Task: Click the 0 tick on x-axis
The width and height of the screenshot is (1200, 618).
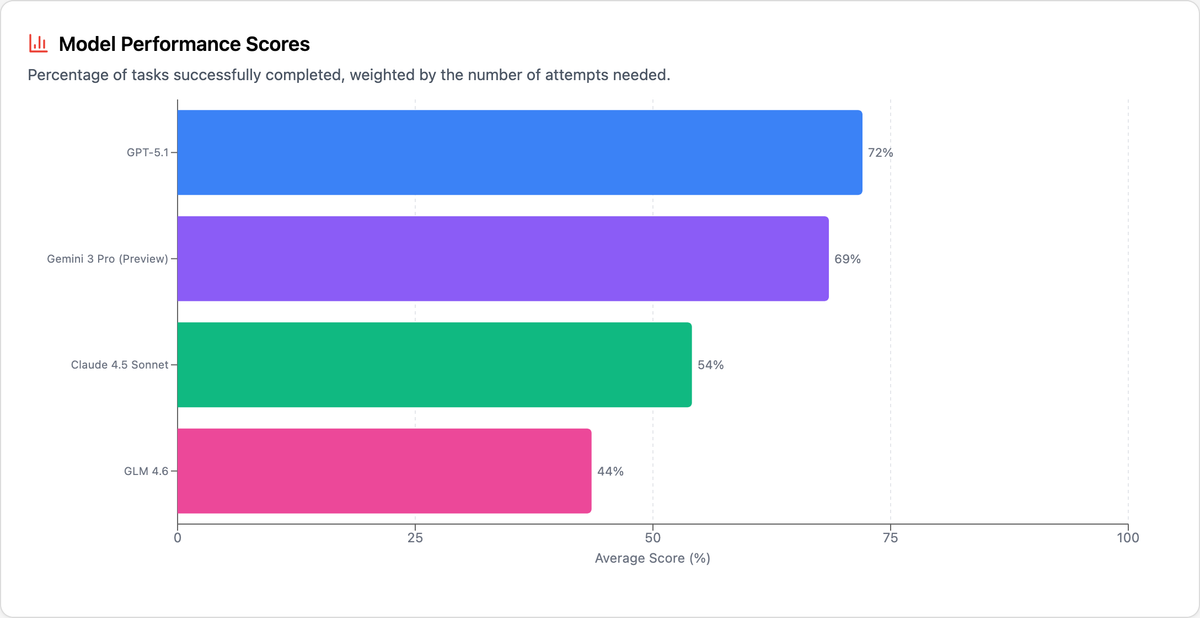Action: click(178, 538)
